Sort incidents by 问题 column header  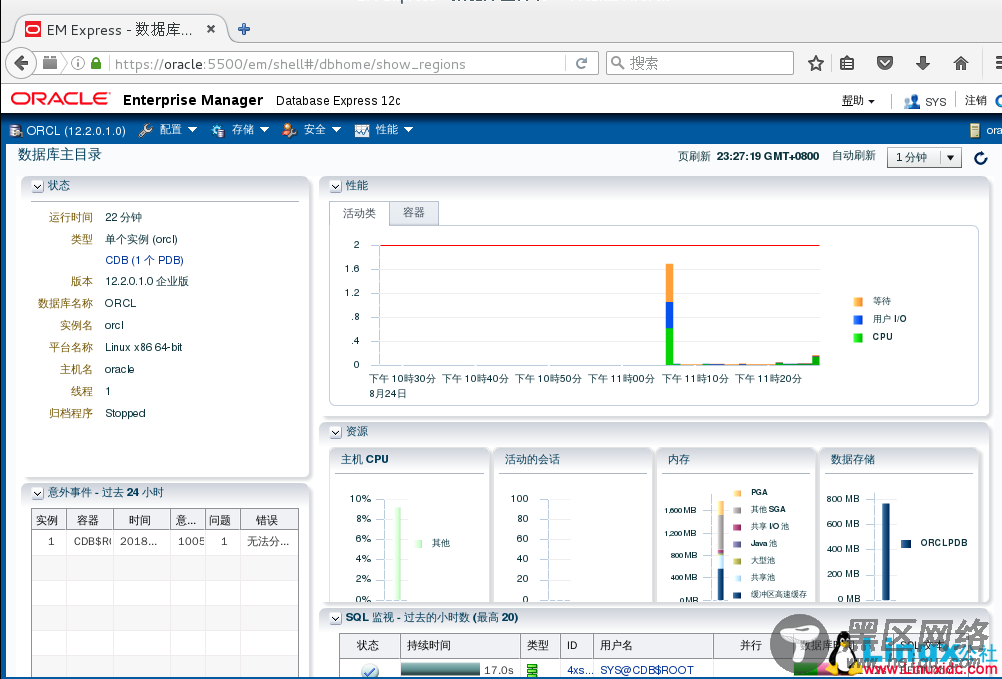(x=221, y=520)
